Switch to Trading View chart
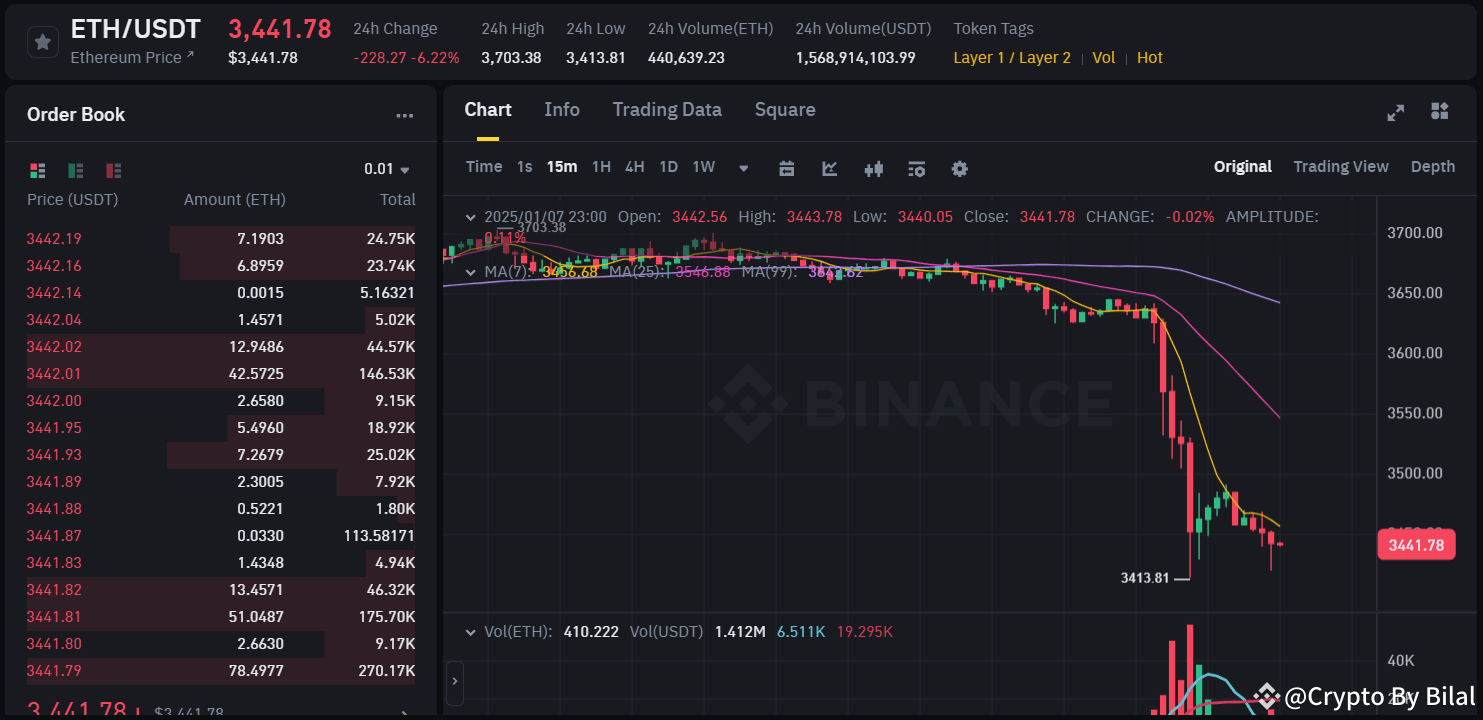The image size is (1483, 720). (x=1341, y=167)
